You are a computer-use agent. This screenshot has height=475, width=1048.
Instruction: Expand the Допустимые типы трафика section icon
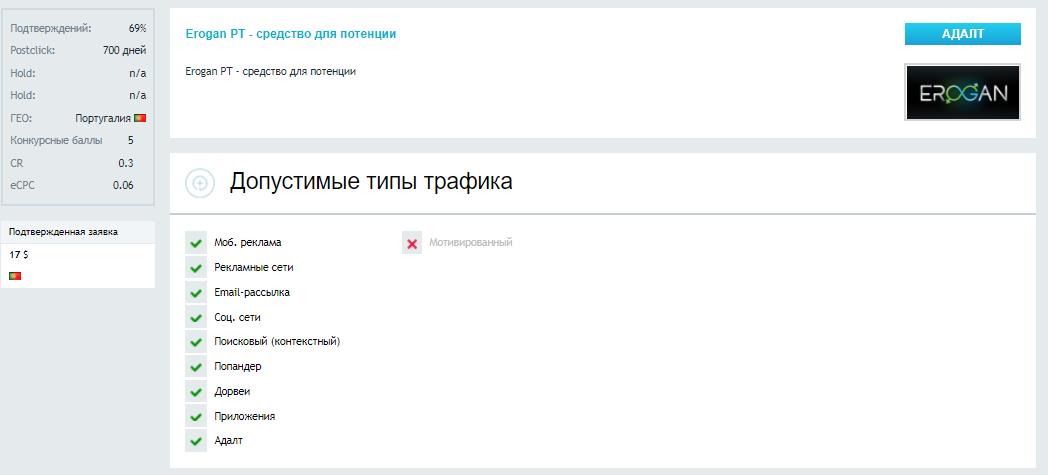click(x=200, y=182)
